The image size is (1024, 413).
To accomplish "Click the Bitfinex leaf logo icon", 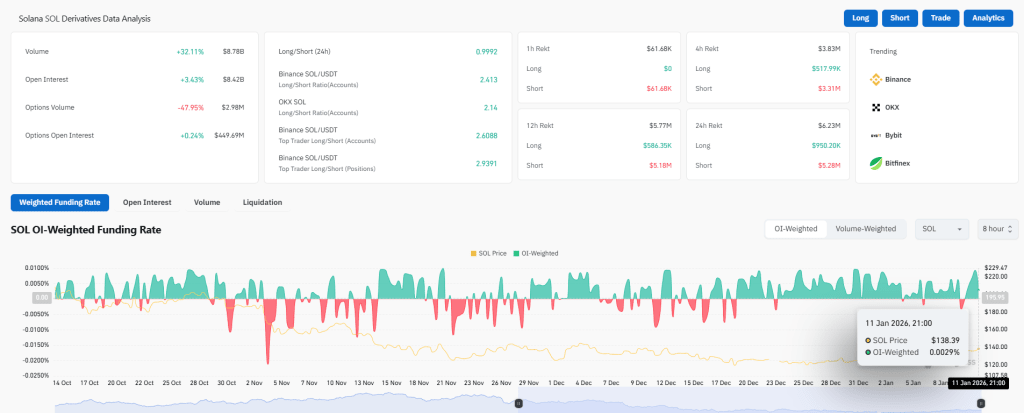I will [x=876, y=163].
